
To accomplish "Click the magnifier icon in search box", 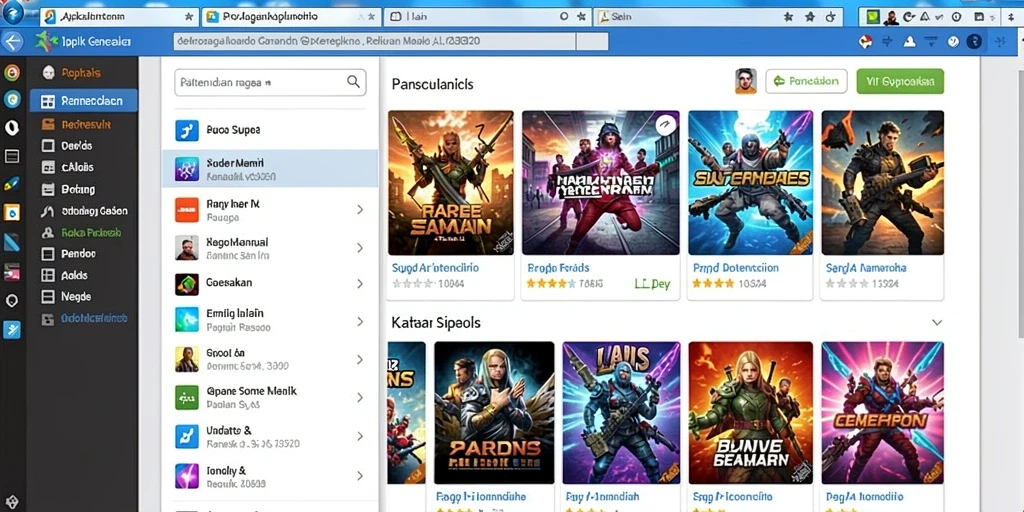I will (x=353, y=82).
